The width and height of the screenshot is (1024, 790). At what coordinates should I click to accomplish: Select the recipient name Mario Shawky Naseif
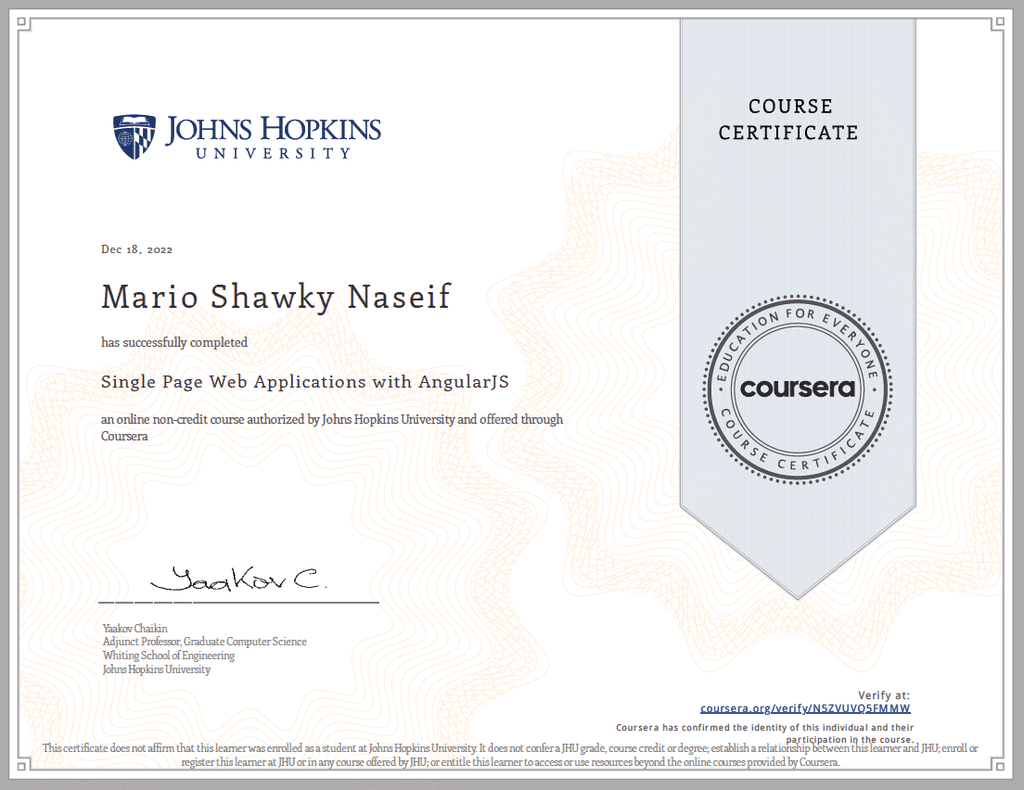(276, 297)
